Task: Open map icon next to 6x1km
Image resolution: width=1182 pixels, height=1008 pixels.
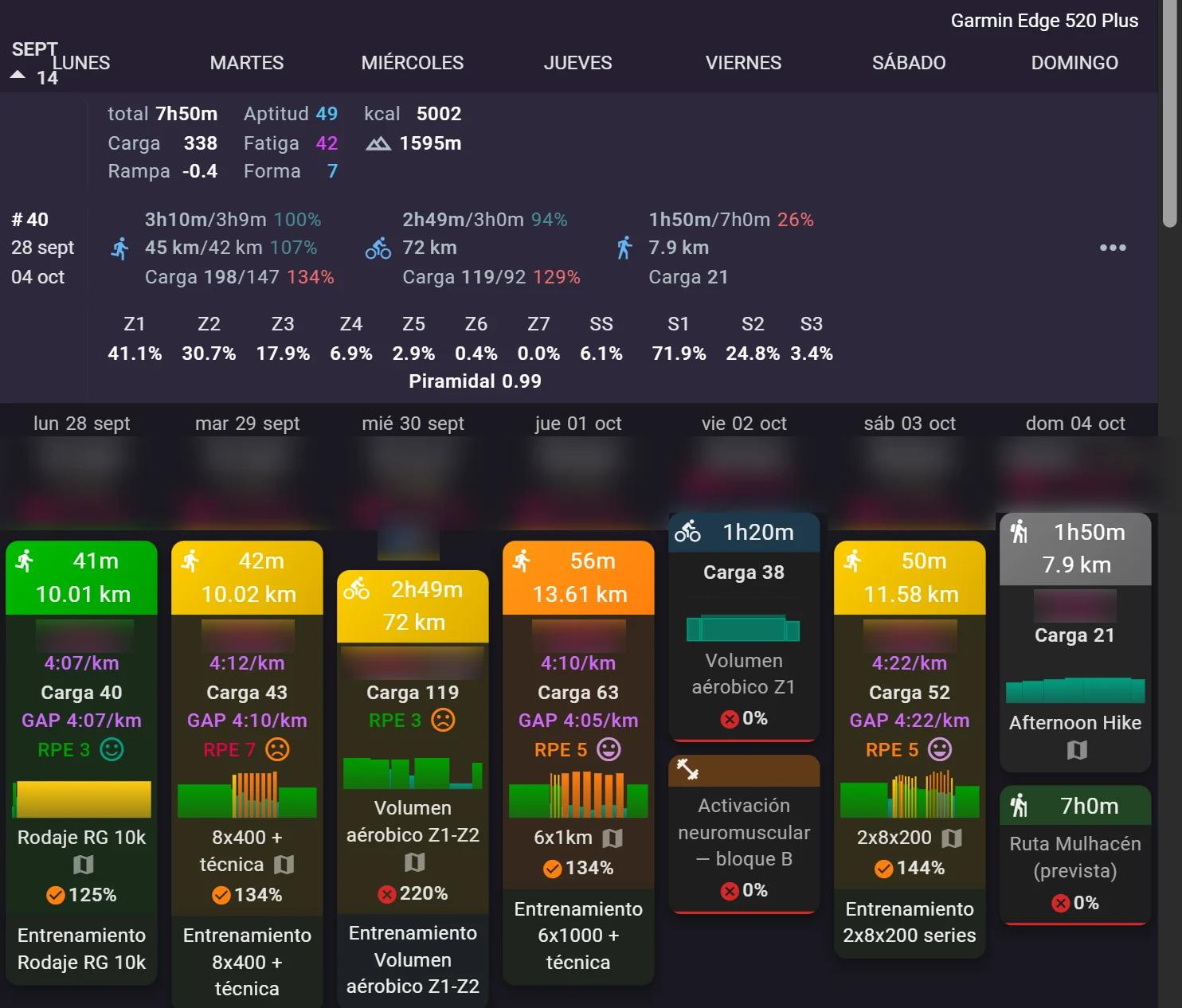Action: click(613, 838)
